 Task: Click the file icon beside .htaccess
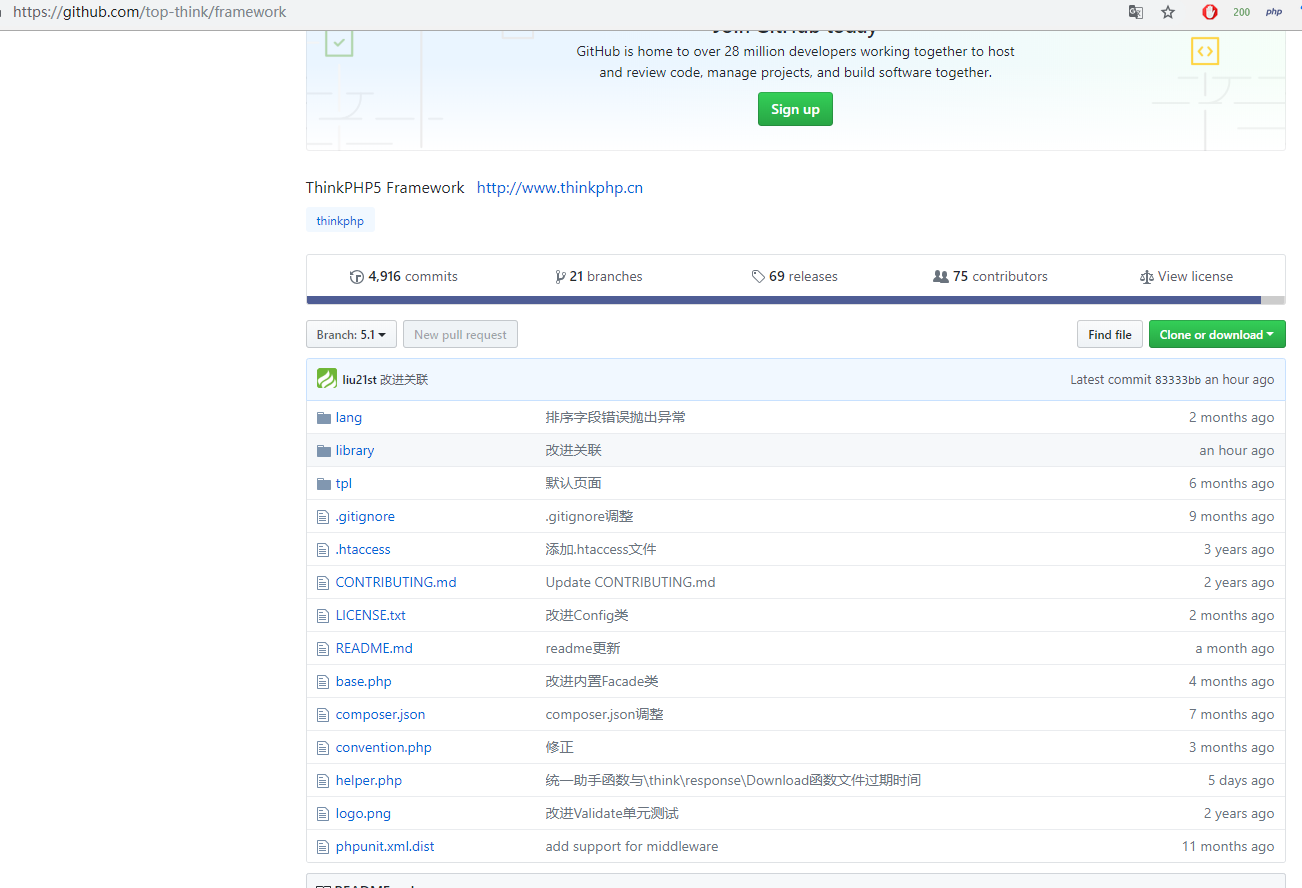click(322, 550)
